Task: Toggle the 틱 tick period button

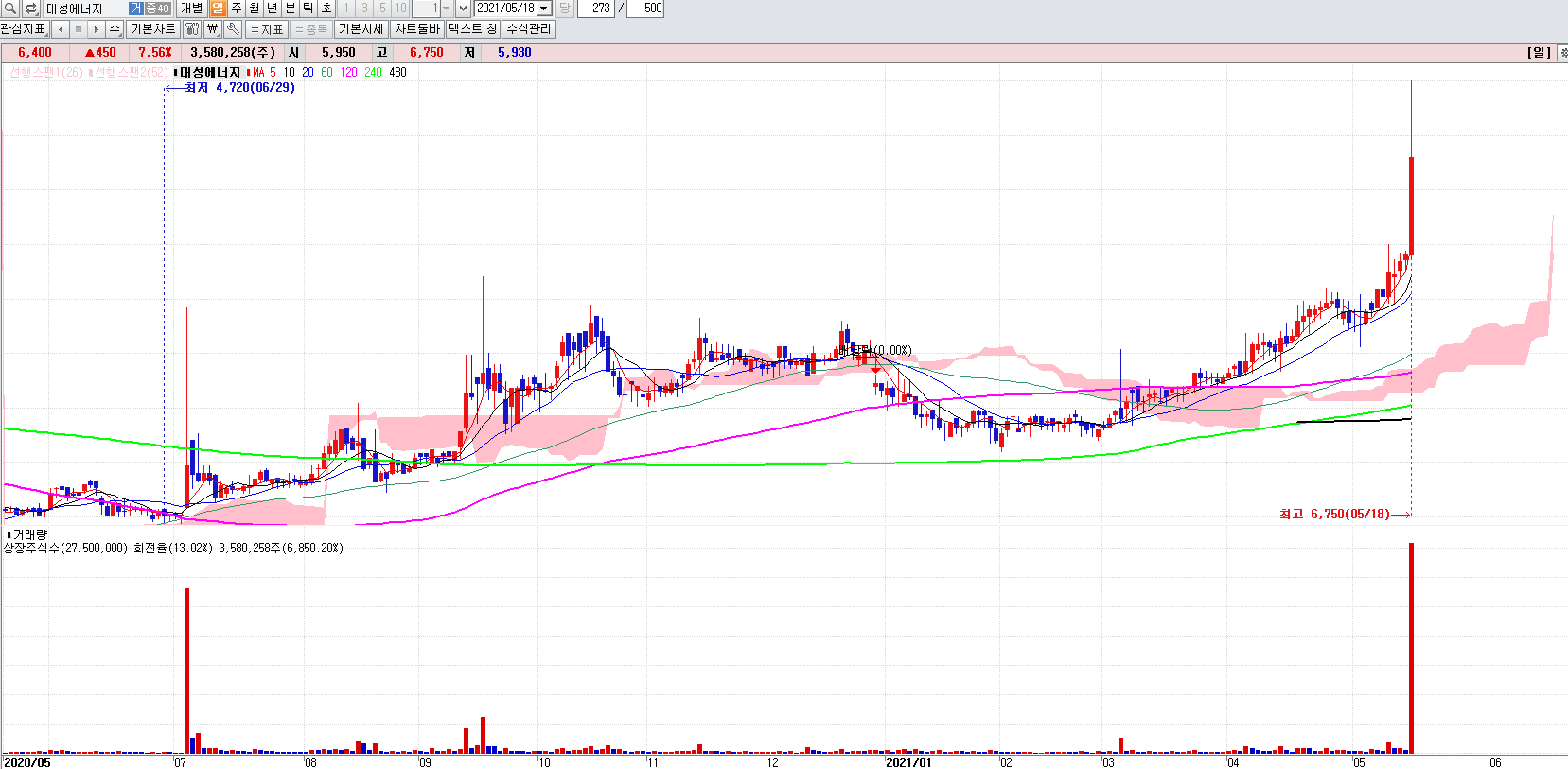Action: [x=308, y=9]
